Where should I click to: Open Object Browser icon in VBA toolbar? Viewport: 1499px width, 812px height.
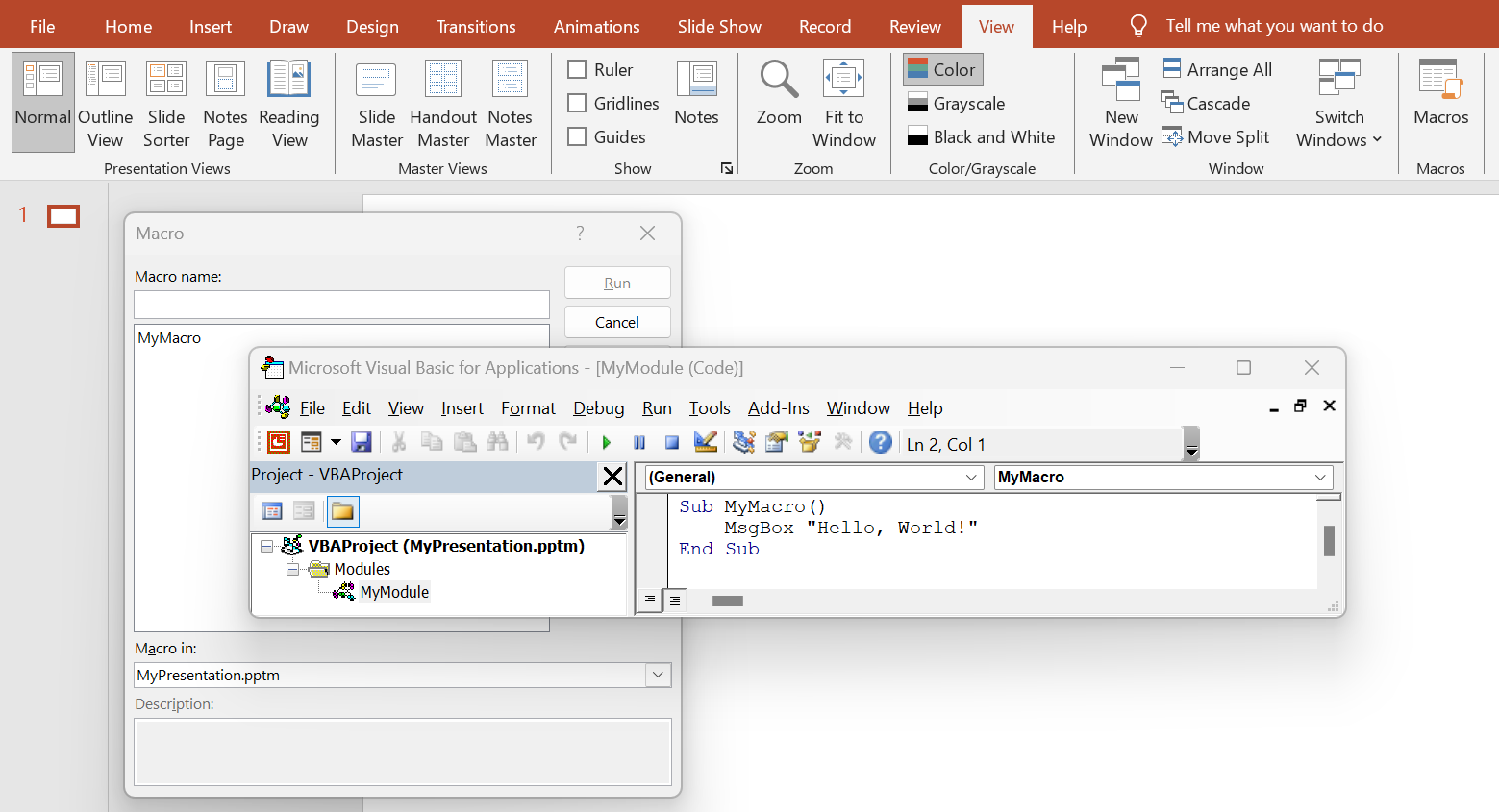(810, 442)
